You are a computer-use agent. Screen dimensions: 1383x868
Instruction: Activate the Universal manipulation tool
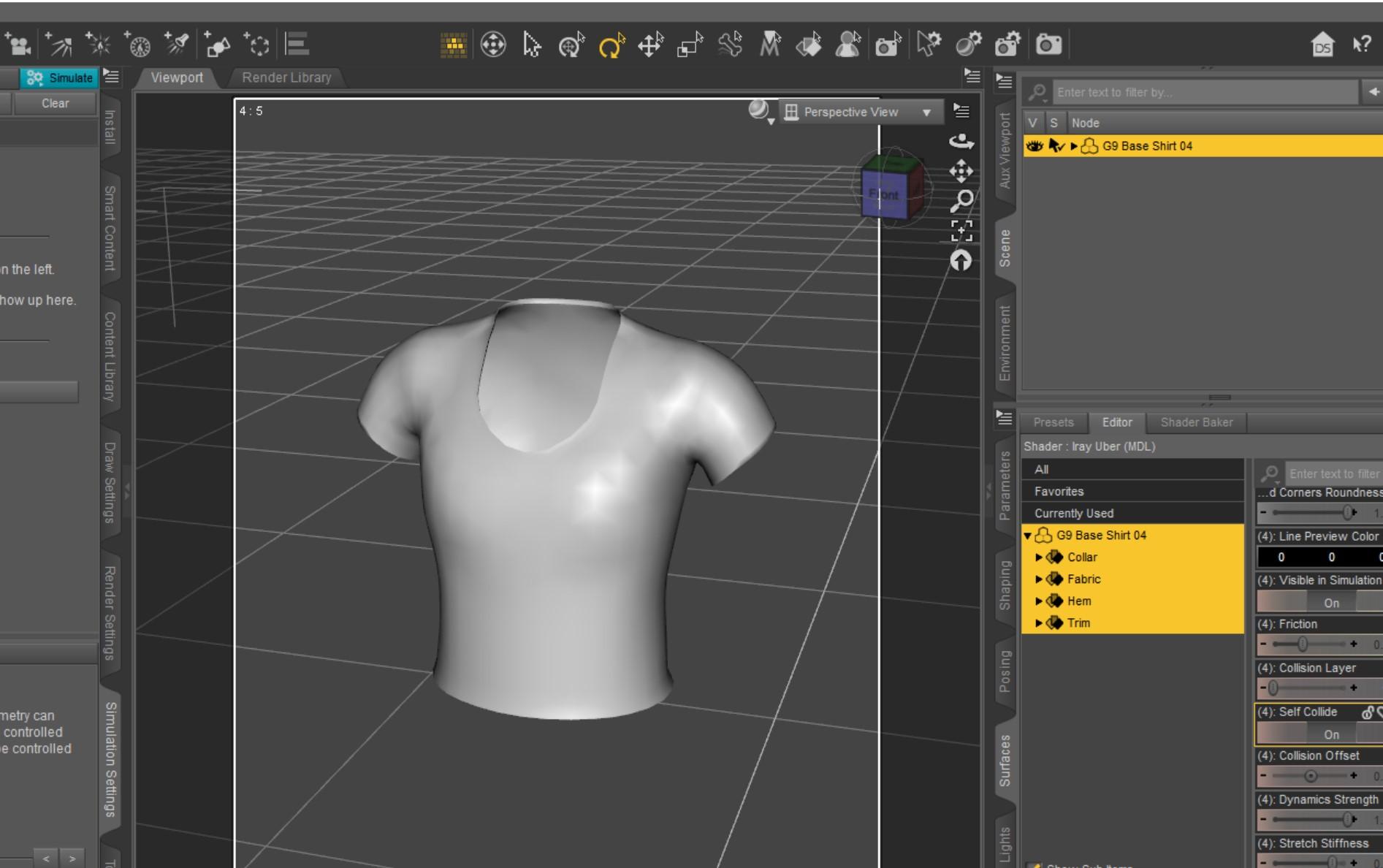[571, 45]
